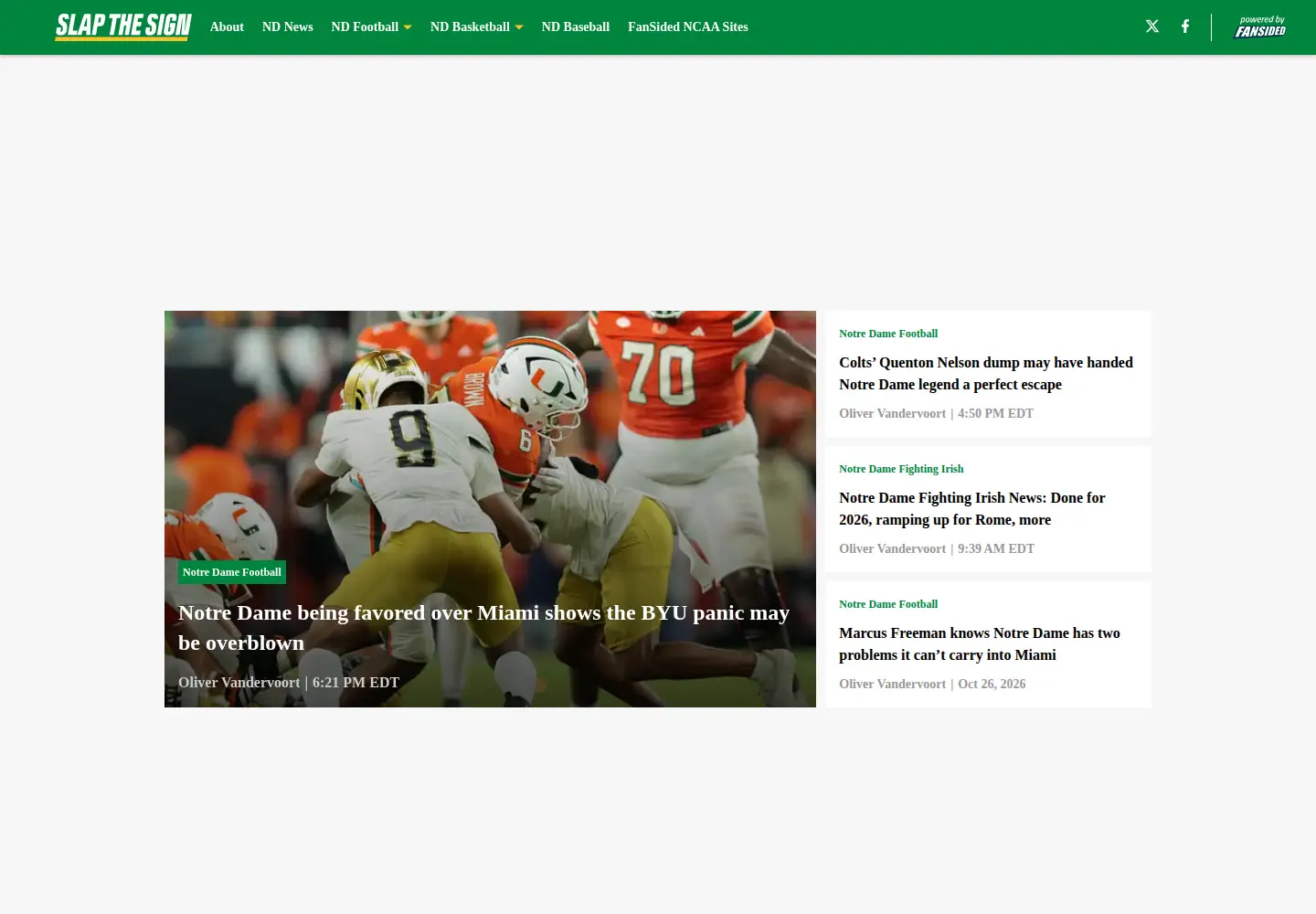Visit the FanSided powered-by logo
This screenshot has width=1316, height=914.
click(1260, 27)
